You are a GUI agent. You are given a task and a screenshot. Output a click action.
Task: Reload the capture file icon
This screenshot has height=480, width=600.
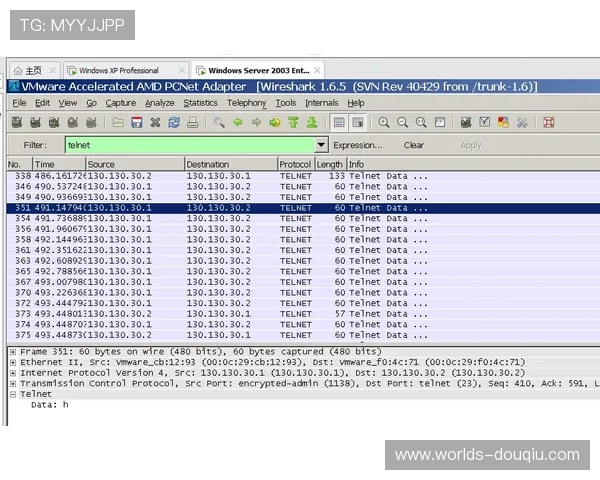174,122
